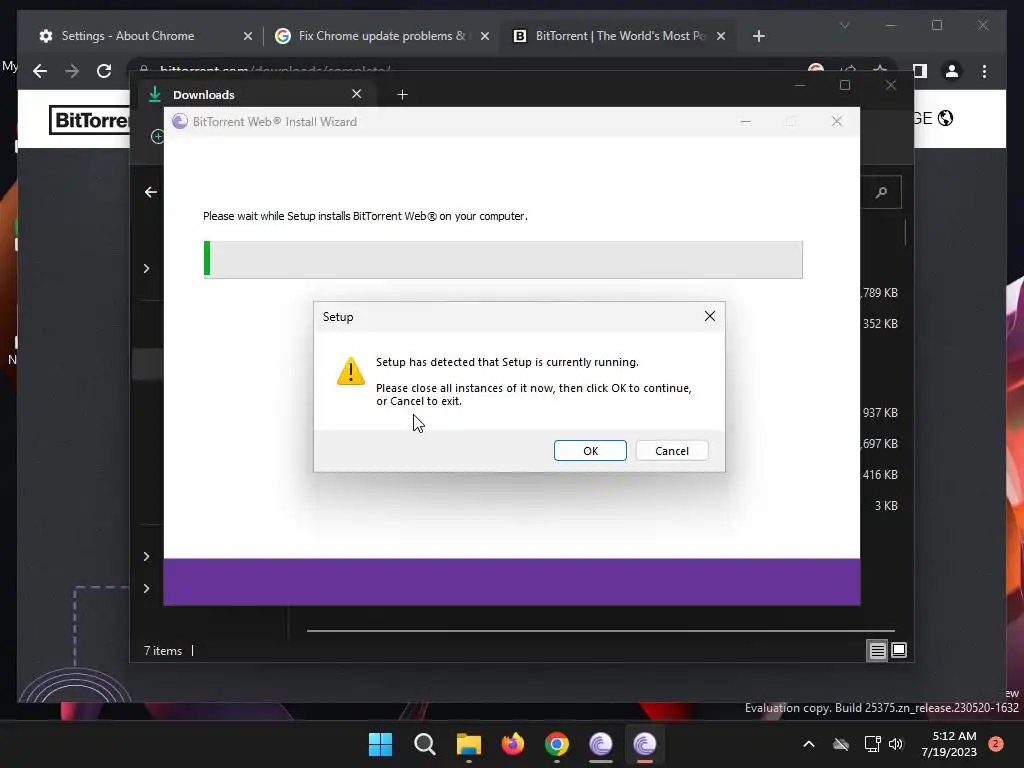Open Chrome three-dot menu
Screen dimensions: 1024x768
(x=984, y=71)
